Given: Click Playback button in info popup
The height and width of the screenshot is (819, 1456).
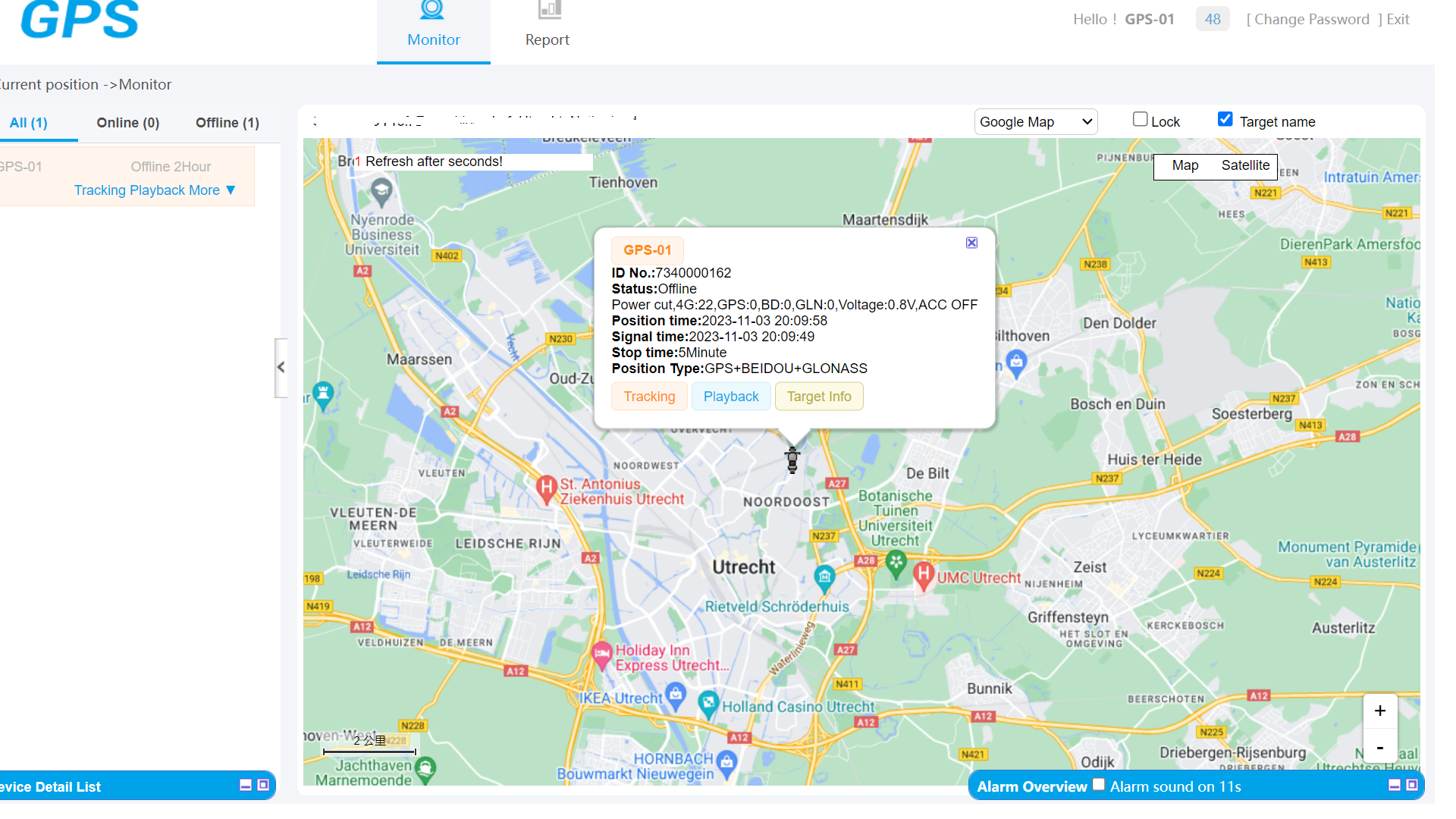Looking at the screenshot, I should [731, 397].
